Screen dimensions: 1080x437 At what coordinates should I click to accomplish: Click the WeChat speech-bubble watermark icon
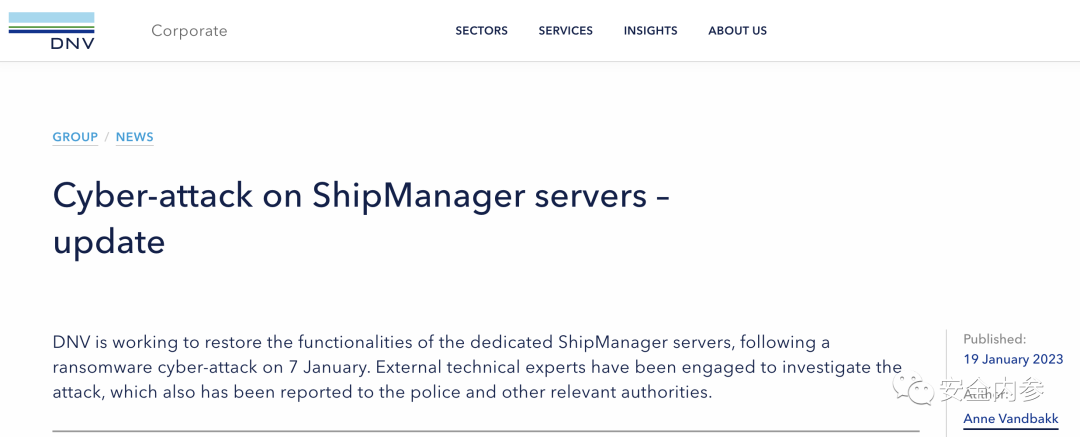916,388
